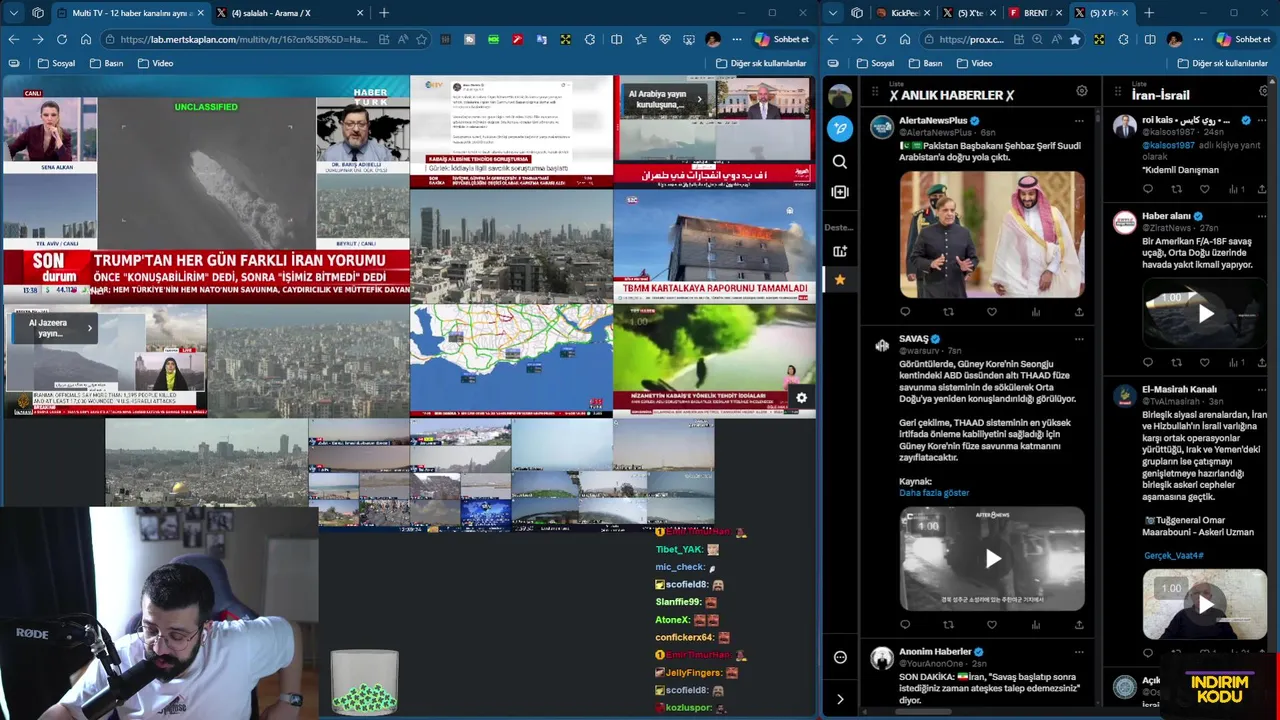Reload the Multi TV page

pos(62,39)
